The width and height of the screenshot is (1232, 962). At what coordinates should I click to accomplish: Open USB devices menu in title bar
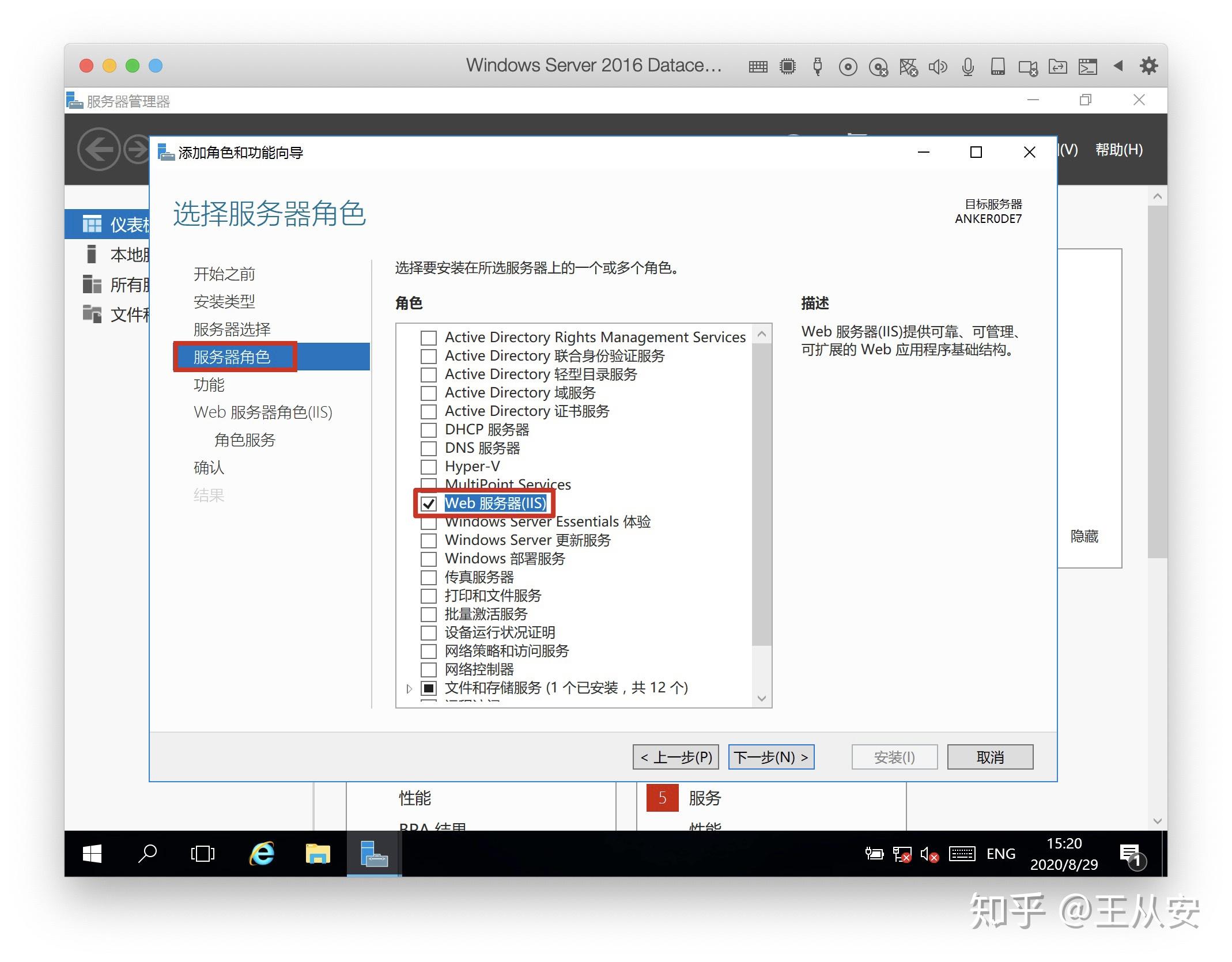pos(817,66)
